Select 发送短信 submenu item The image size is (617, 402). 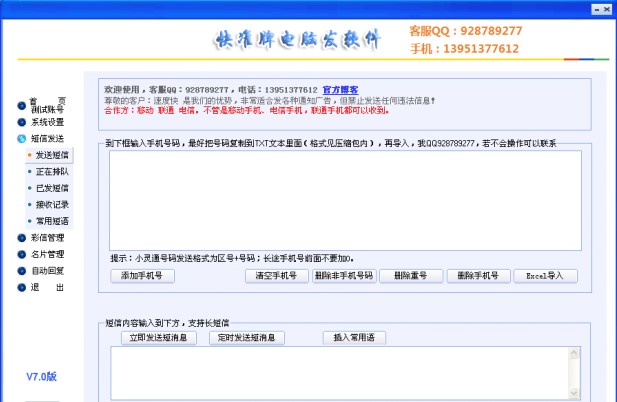(52, 155)
